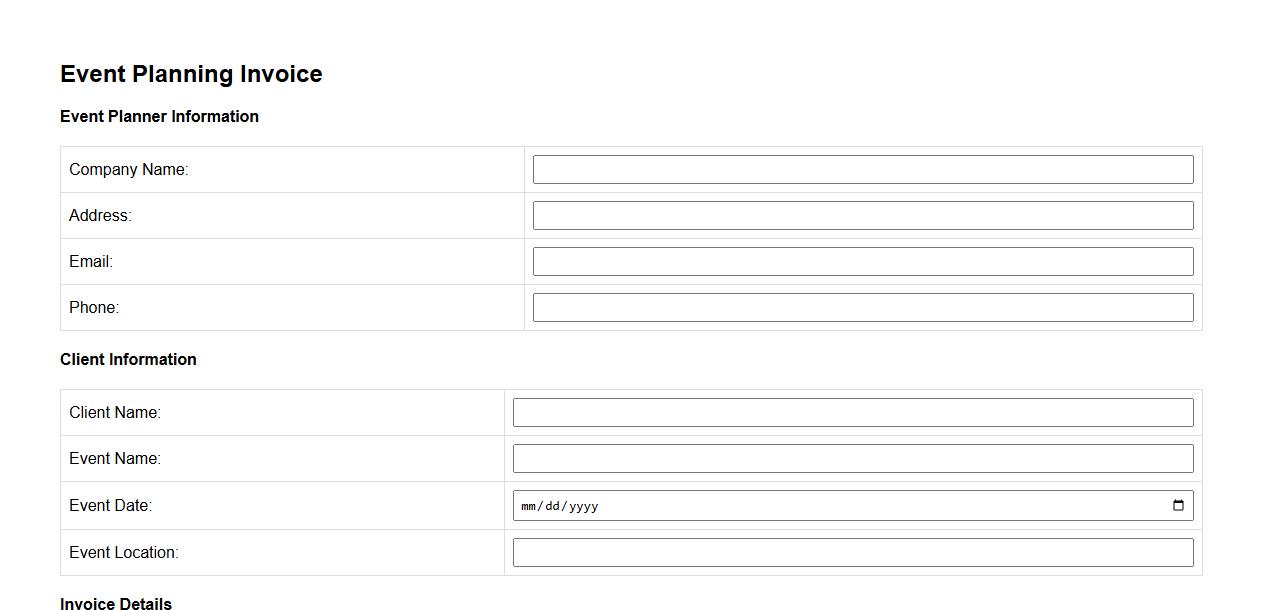Focus the Client Name text field
Screen dimensions: 1263x610
pos(852,413)
